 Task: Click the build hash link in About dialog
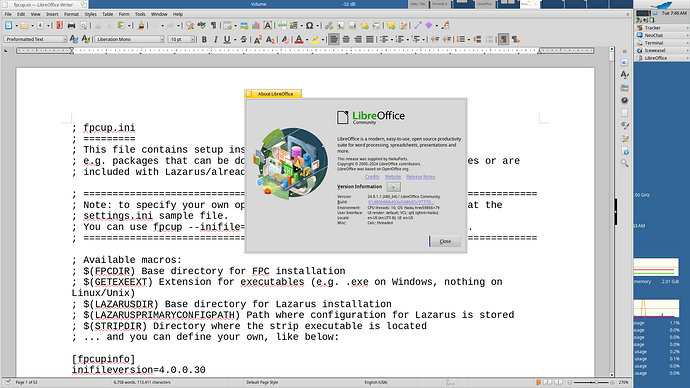[x=400, y=202]
